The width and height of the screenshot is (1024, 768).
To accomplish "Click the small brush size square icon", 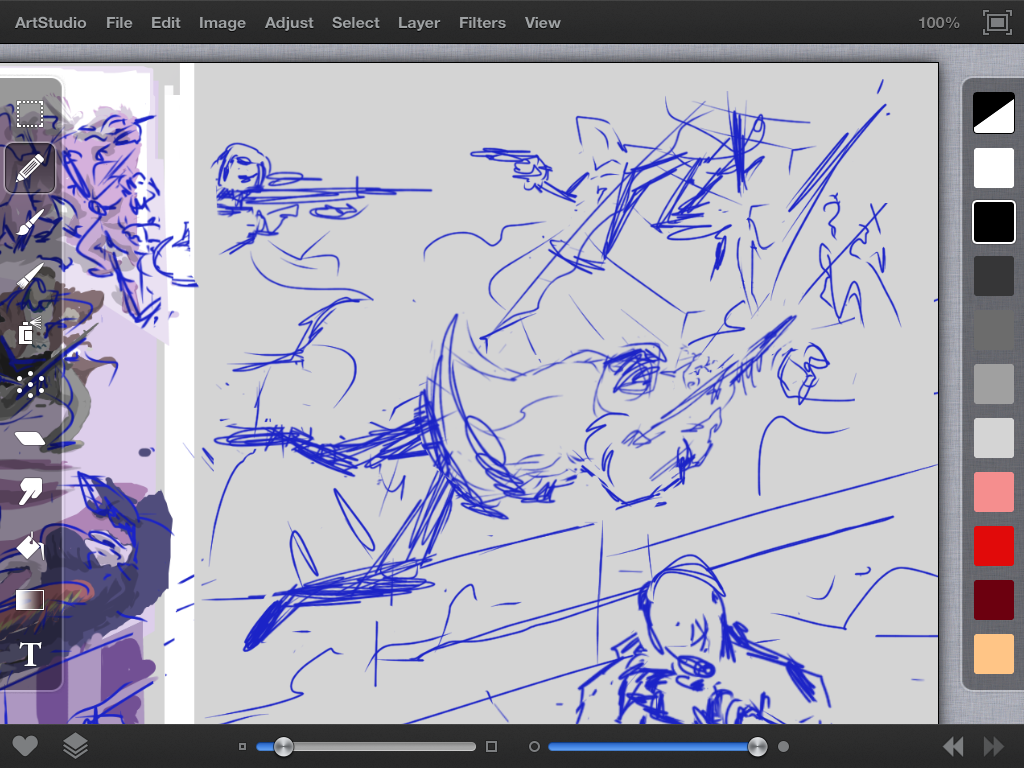I will click(x=242, y=746).
